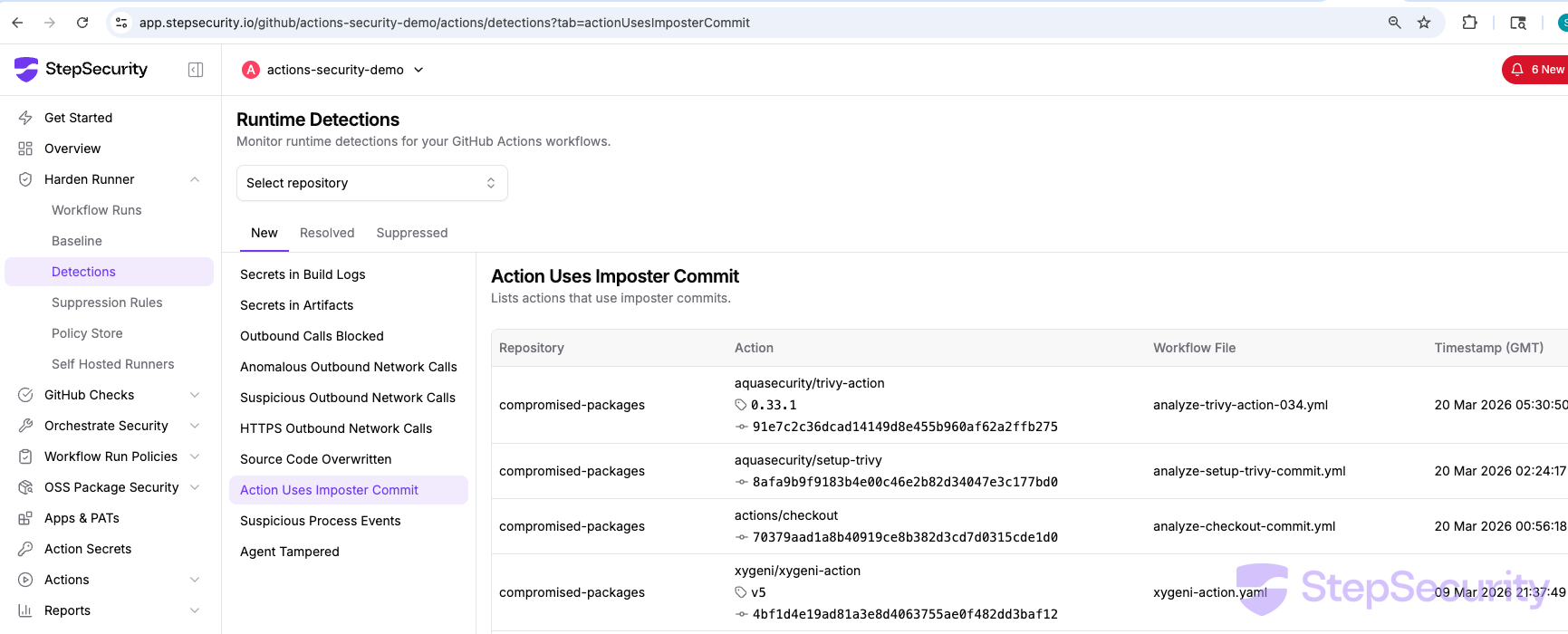Click analyze-trivy-action-034.yml workflow file

click(1240, 405)
